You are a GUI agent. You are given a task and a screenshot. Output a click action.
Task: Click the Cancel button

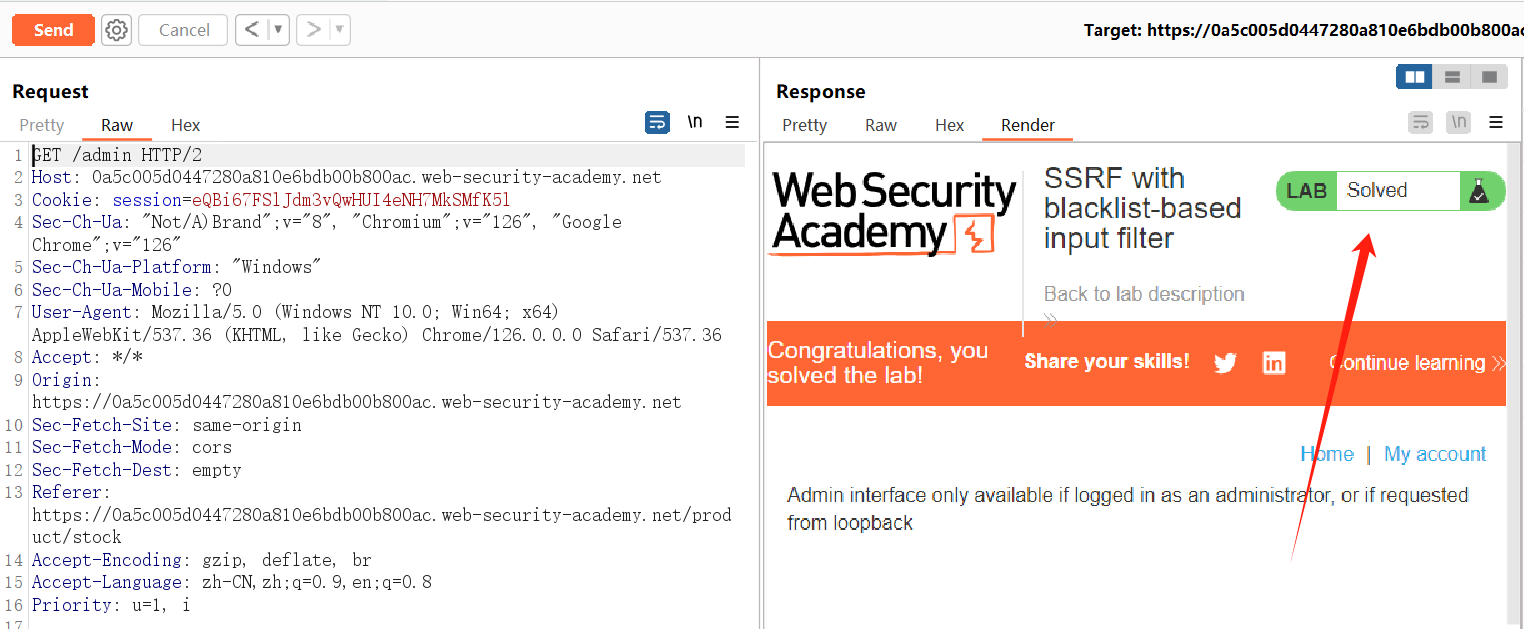click(184, 30)
